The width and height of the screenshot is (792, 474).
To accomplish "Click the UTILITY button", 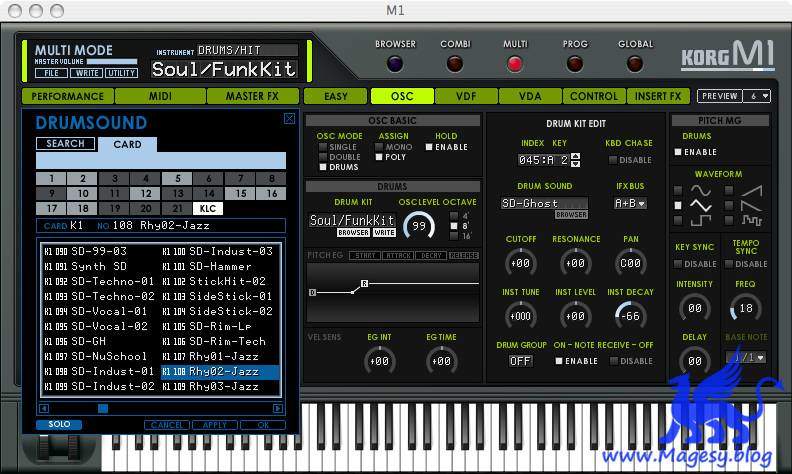I will pyautogui.click(x=121, y=73).
